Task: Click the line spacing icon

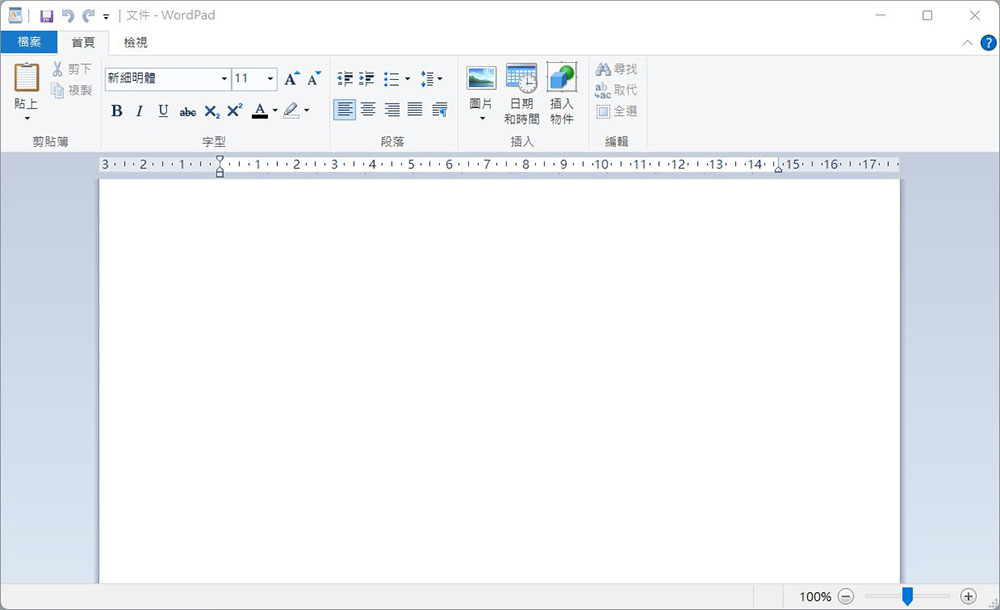Action: (x=427, y=78)
